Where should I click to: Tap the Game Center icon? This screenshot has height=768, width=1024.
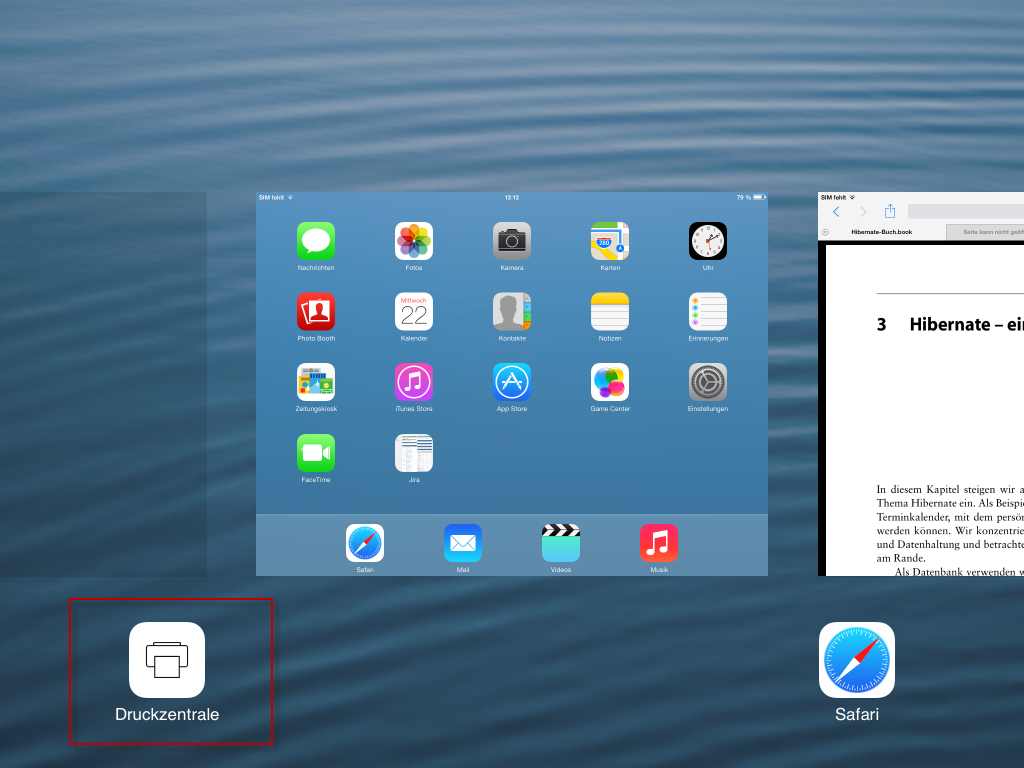point(610,382)
